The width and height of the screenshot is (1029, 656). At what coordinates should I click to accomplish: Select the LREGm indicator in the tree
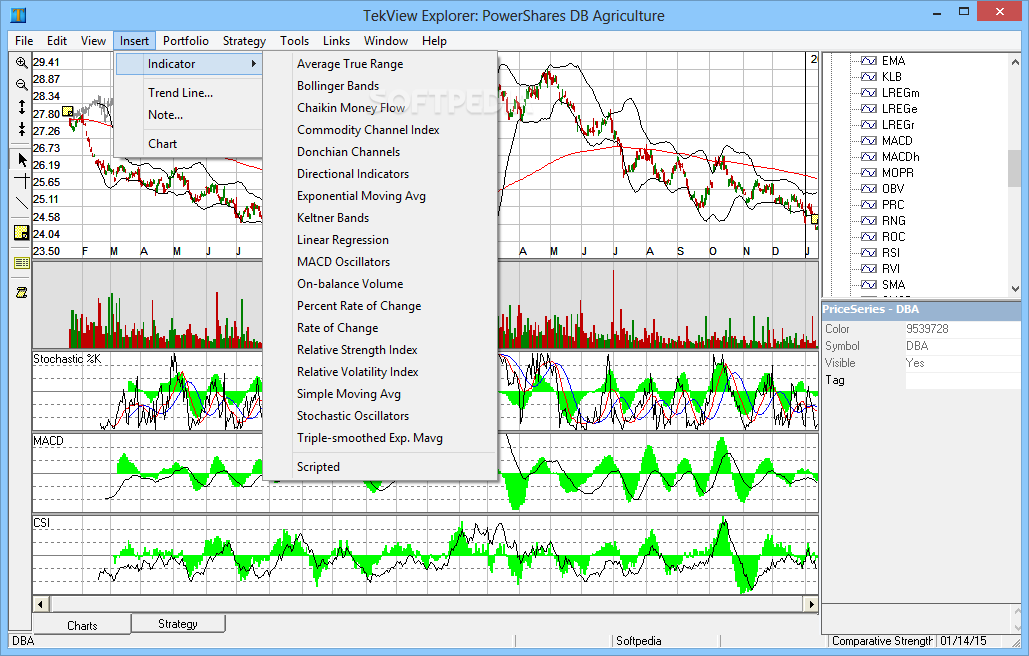click(900, 92)
